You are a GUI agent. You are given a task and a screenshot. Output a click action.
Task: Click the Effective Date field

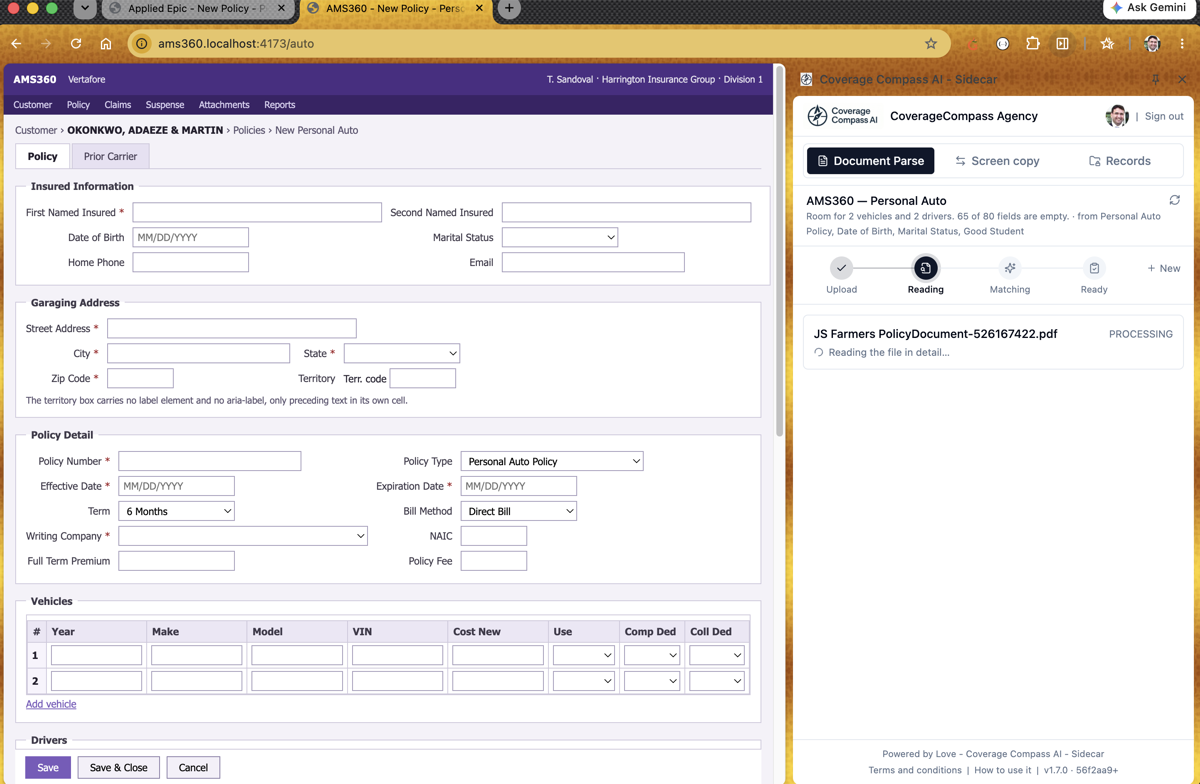click(x=176, y=486)
